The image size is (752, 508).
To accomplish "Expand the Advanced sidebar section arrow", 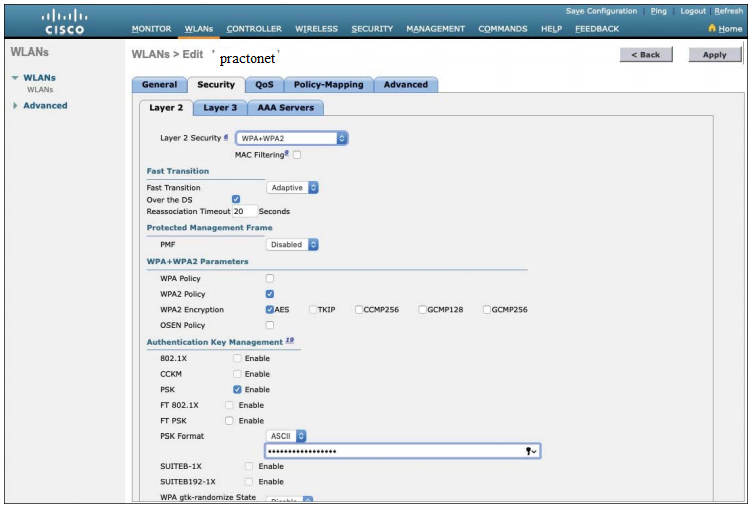I will (x=15, y=106).
